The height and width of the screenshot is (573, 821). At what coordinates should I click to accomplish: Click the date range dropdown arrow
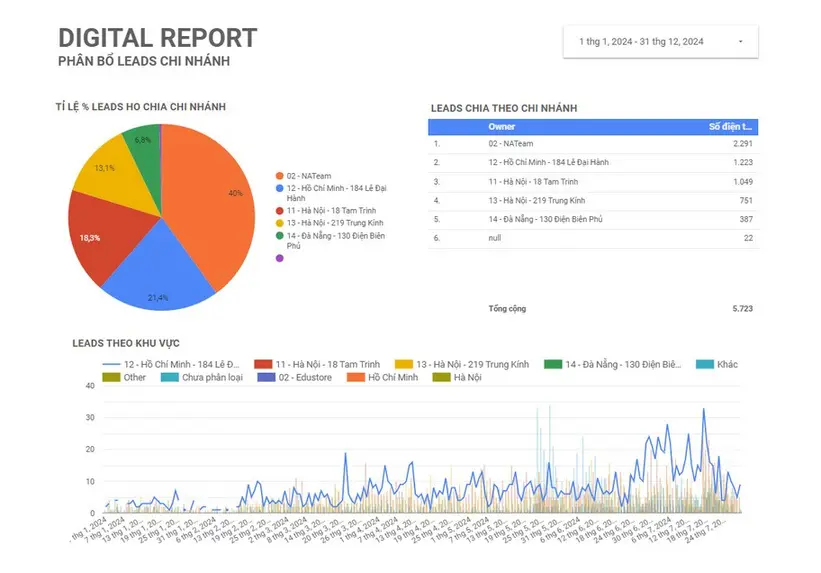tap(740, 42)
